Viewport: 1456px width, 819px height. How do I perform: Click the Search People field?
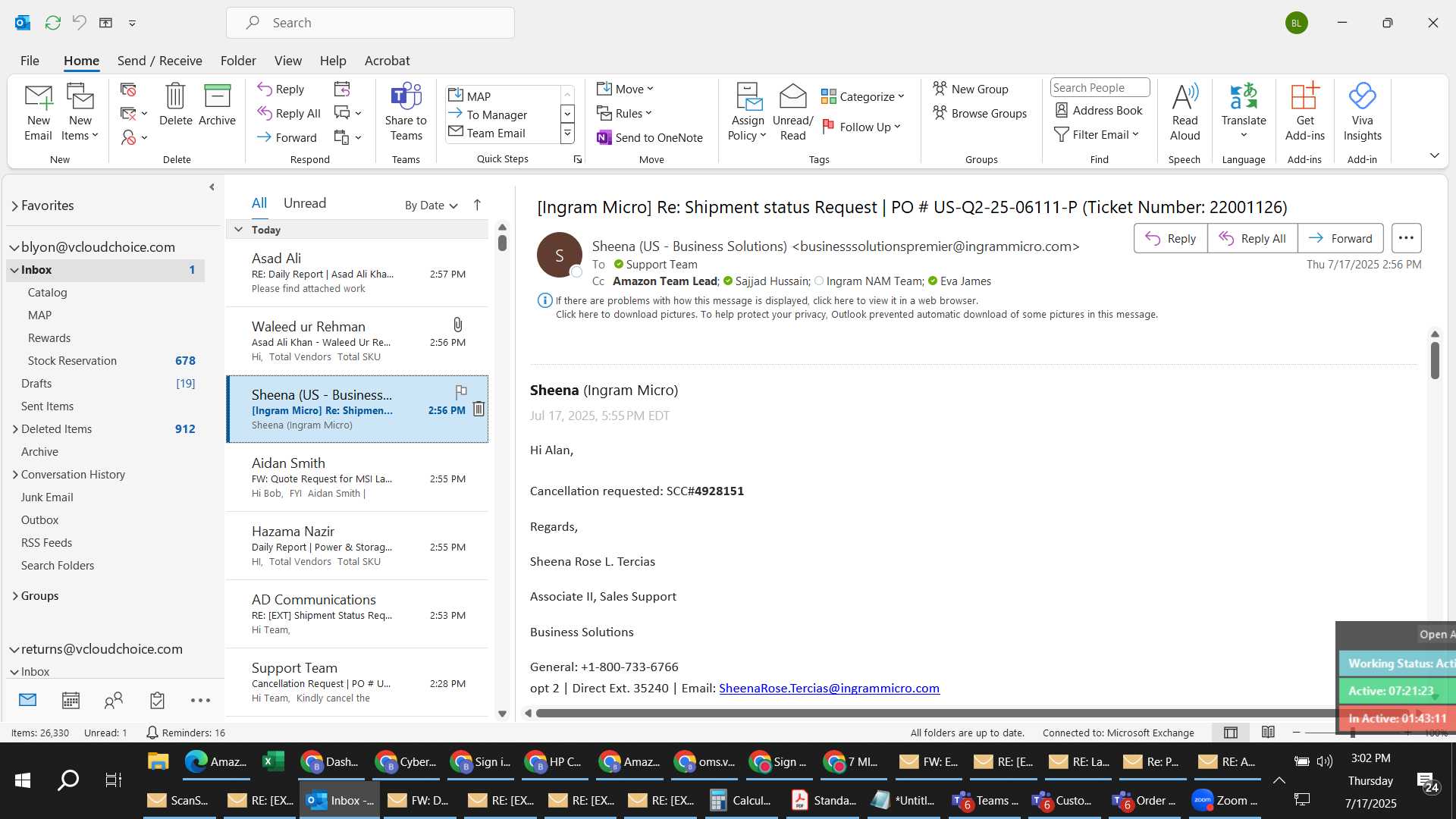(x=1100, y=87)
